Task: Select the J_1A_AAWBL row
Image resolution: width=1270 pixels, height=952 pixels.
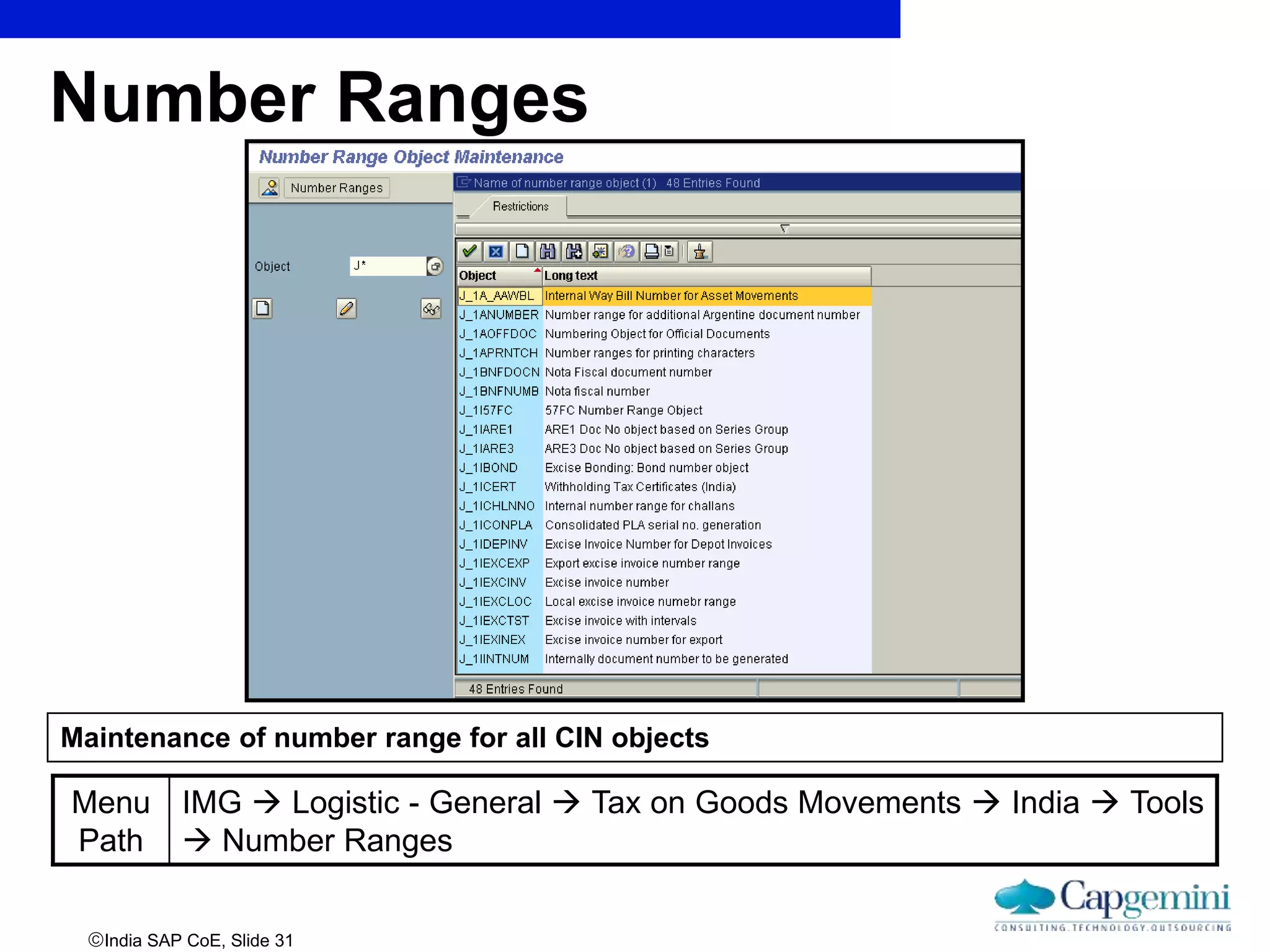Action: [x=664, y=296]
